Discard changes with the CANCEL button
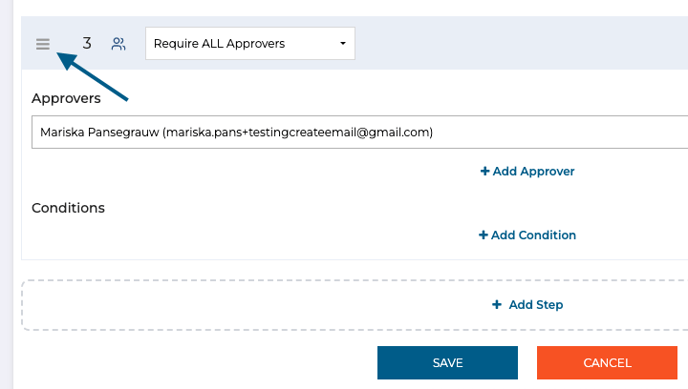The image size is (688, 389). pyautogui.click(x=607, y=363)
